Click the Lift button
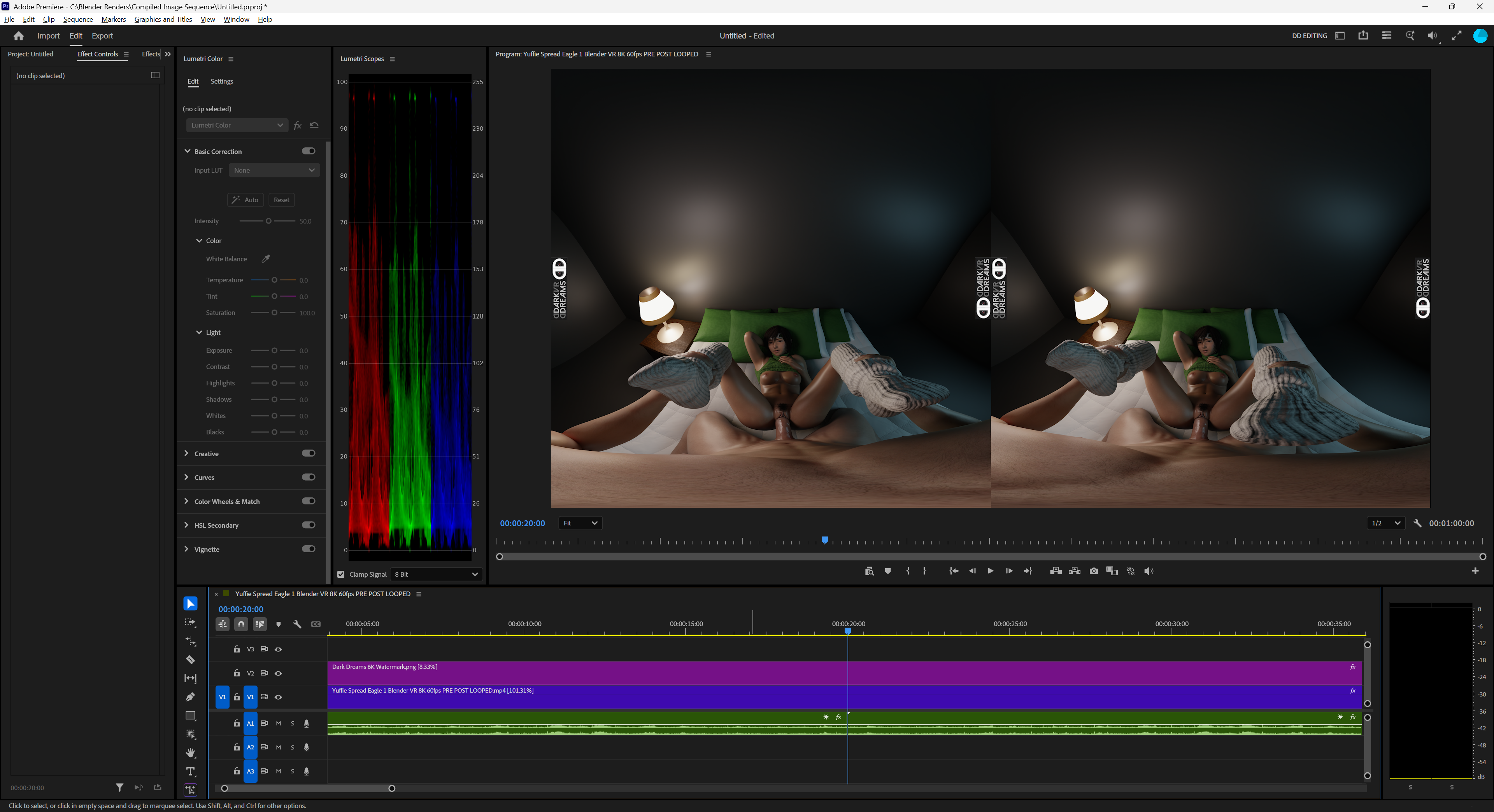Image resolution: width=1494 pixels, height=812 pixels. pos(1056,571)
